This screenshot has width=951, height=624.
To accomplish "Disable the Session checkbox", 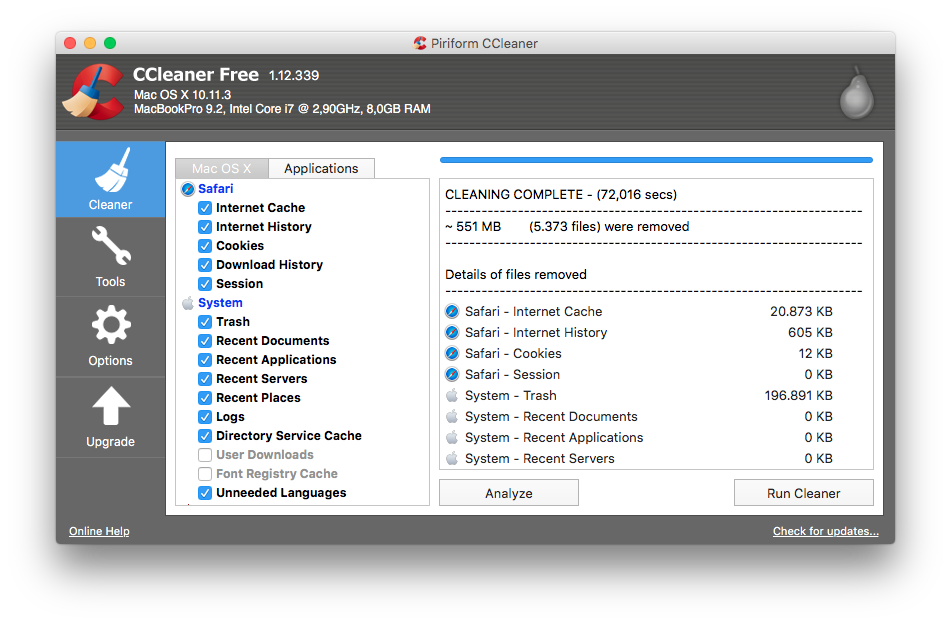I will (x=205, y=284).
